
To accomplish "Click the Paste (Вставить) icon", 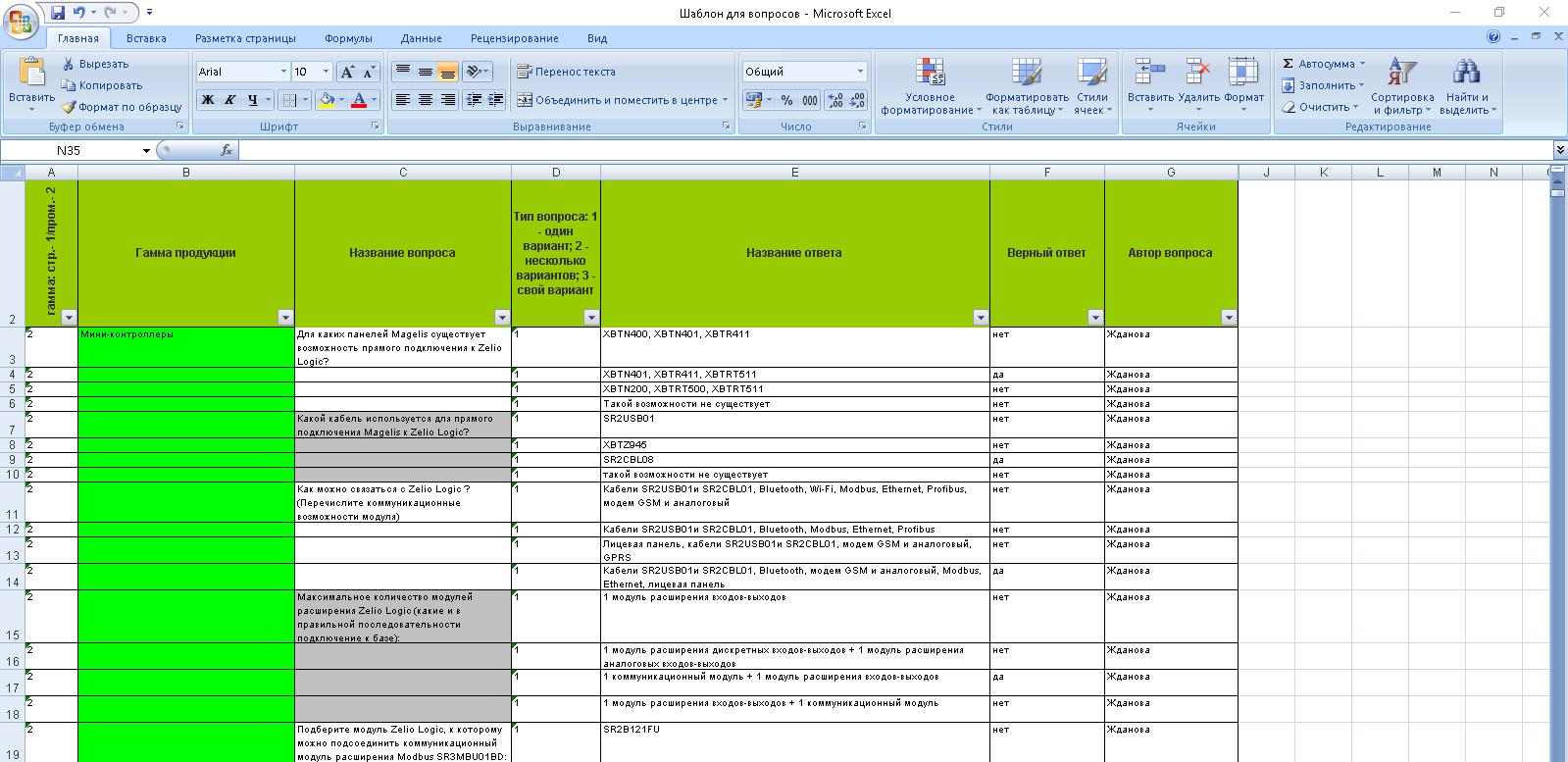I will (31, 74).
